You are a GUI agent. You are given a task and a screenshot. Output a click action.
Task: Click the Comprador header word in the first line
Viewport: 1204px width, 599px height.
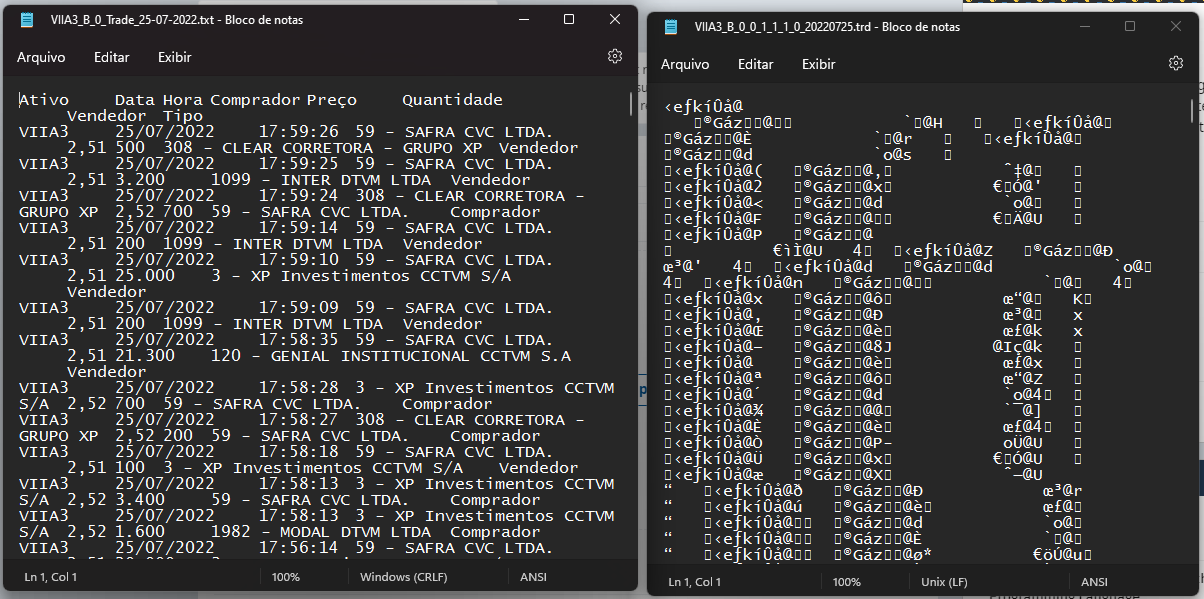coord(254,100)
